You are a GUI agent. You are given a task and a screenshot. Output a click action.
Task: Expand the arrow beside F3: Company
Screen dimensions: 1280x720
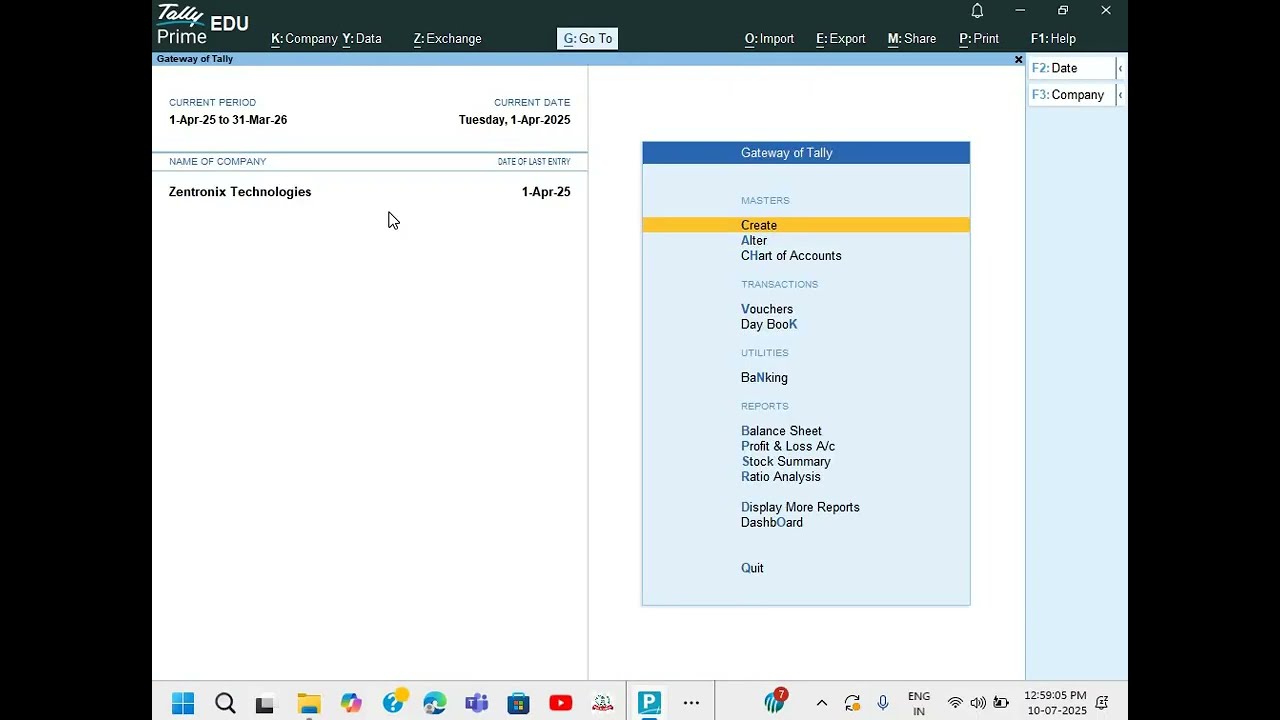pyautogui.click(x=1120, y=95)
